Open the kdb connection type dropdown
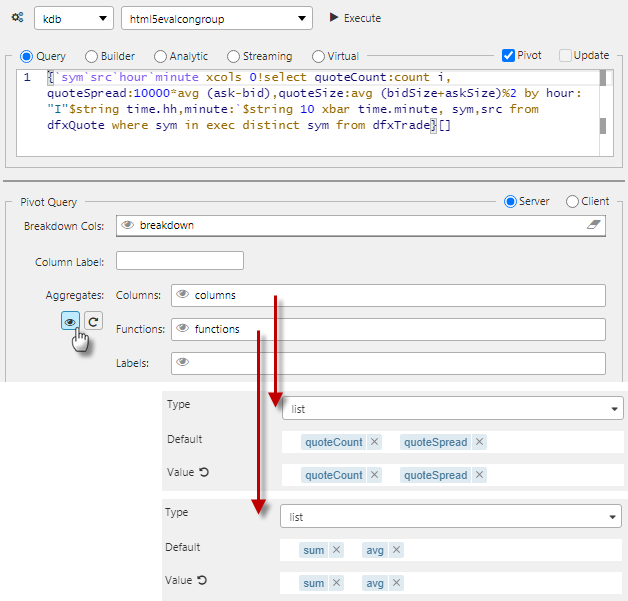The height and width of the screenshot is (601, 628). [73, 18]
